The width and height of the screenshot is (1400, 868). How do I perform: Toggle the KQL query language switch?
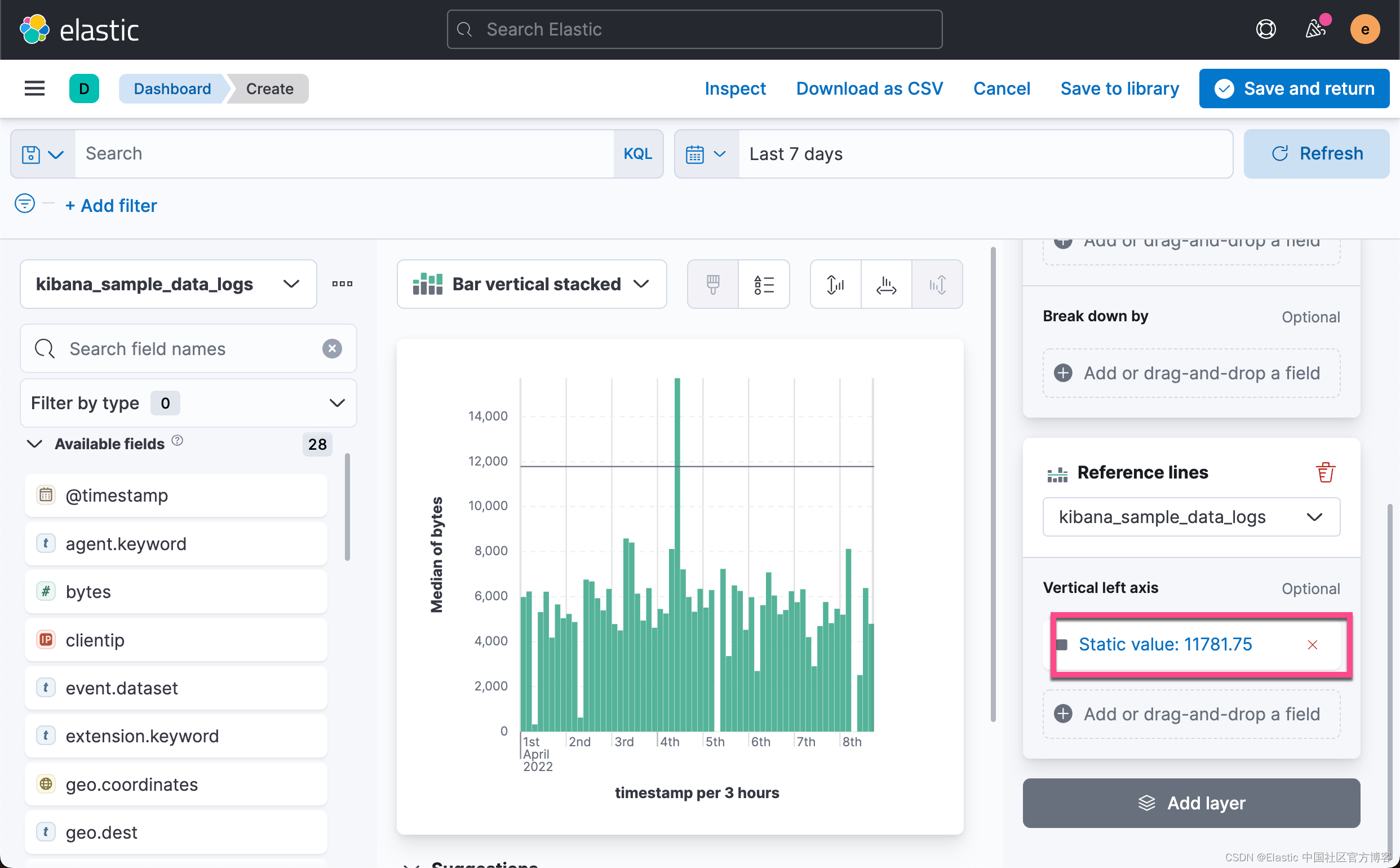[637, 154]
